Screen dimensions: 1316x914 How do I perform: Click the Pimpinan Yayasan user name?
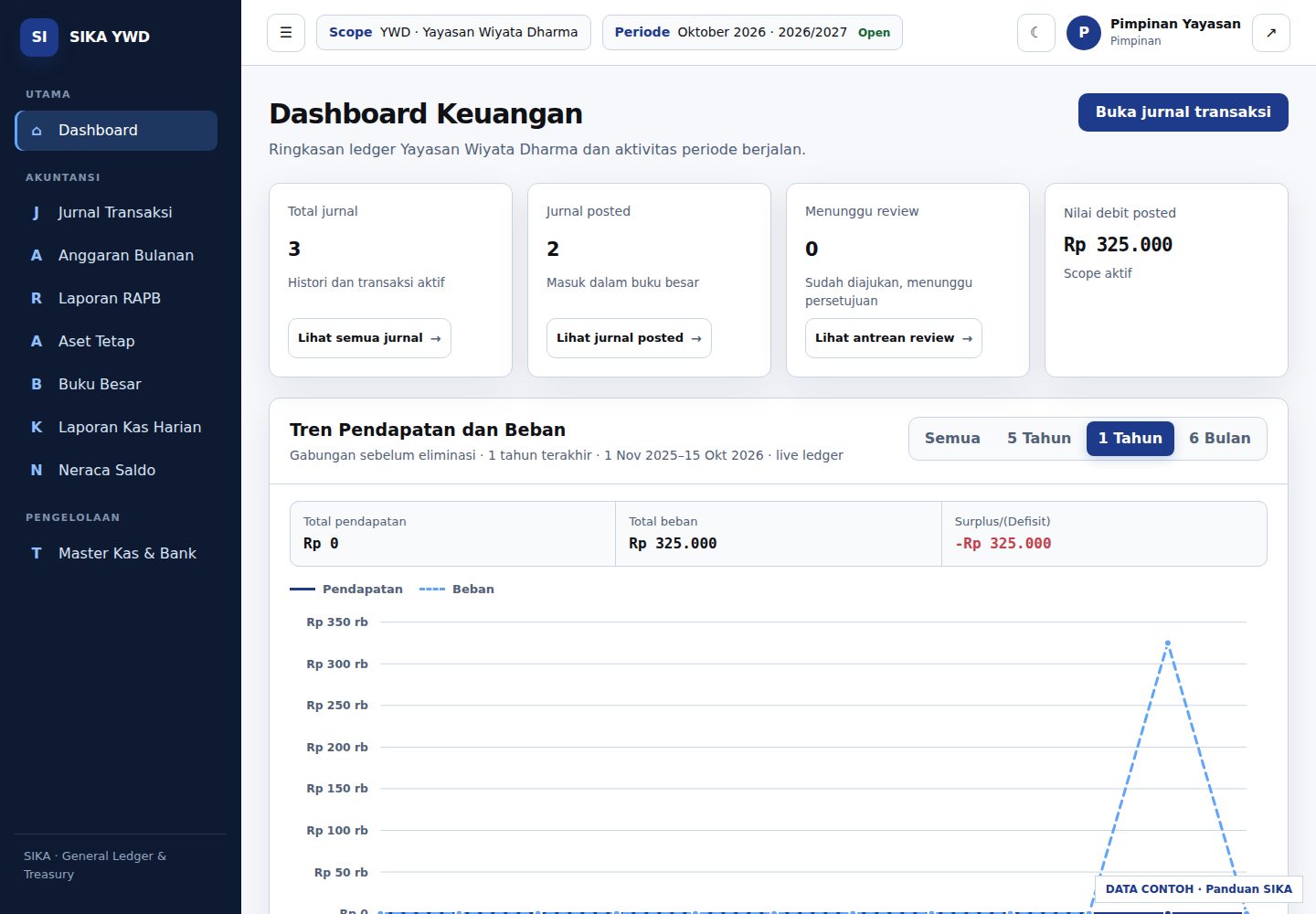click(1175, 24)
